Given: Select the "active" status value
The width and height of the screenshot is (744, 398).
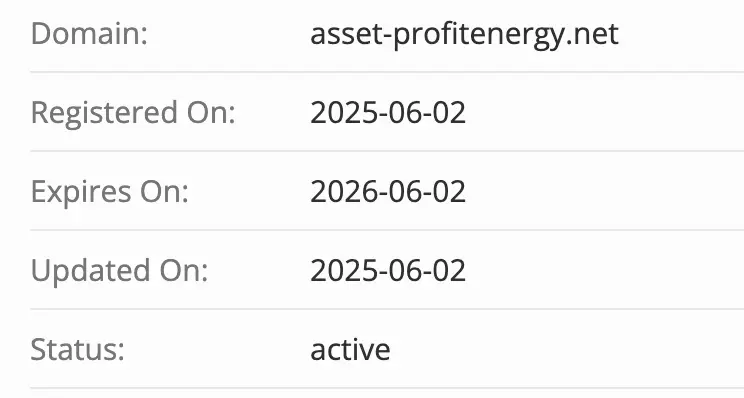Looking at the screenshot, I should tap(350, 350).
